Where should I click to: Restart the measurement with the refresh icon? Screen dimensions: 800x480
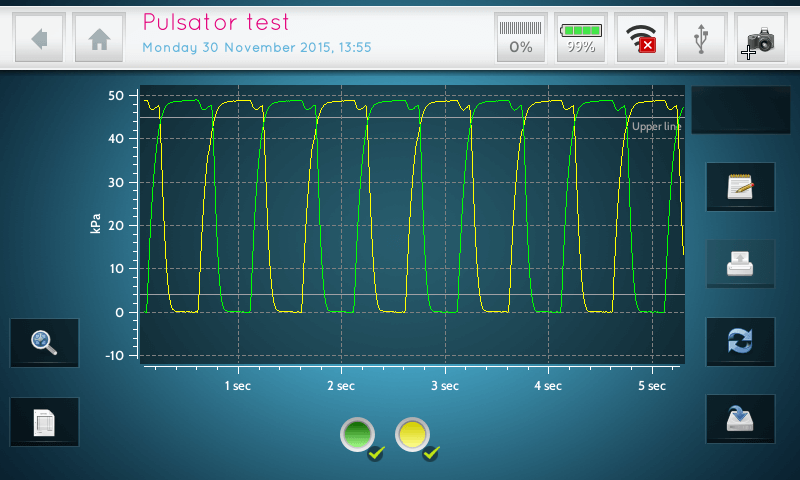pos(740,342)
